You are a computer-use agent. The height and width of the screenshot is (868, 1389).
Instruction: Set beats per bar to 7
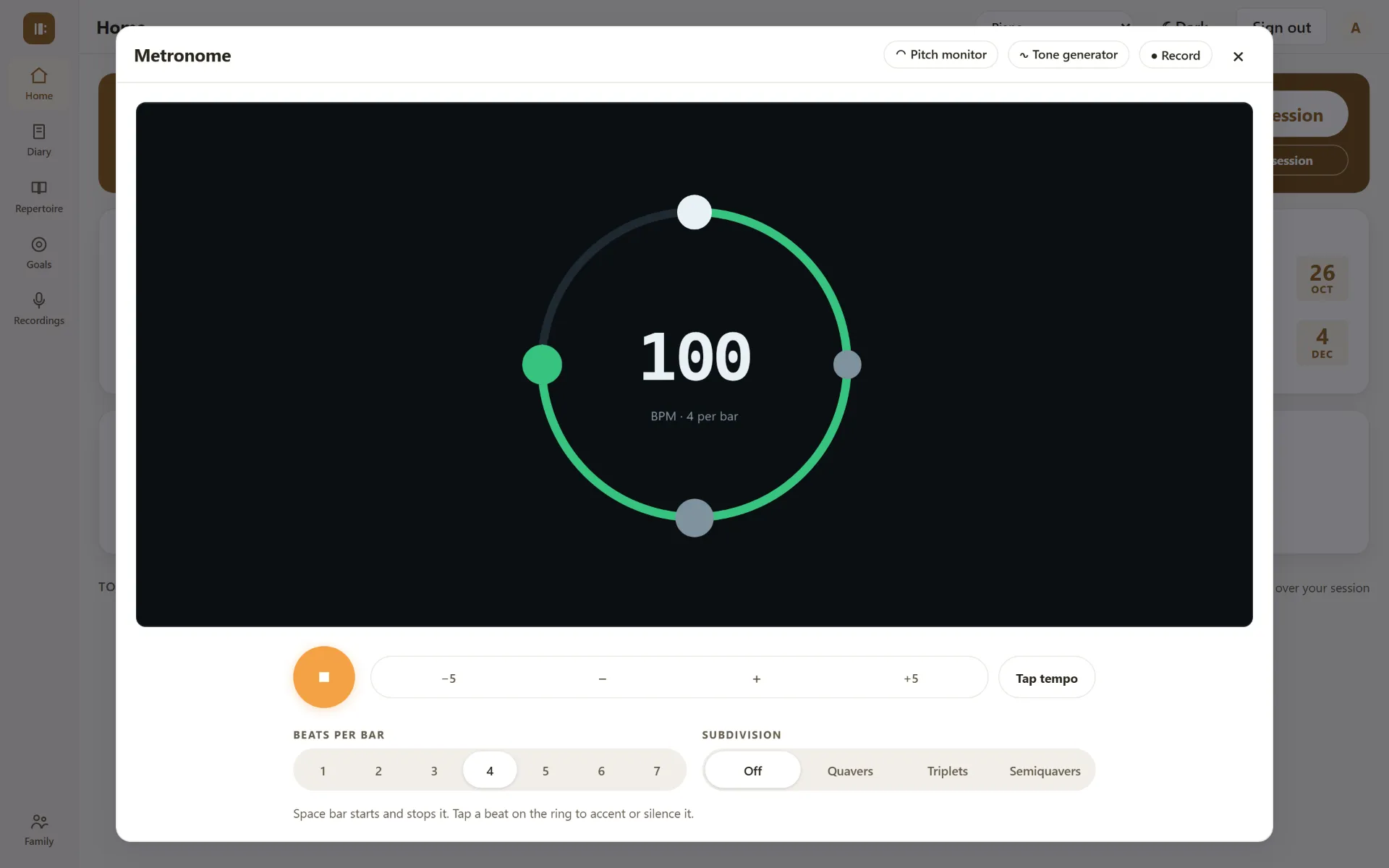tap(657, 770)
